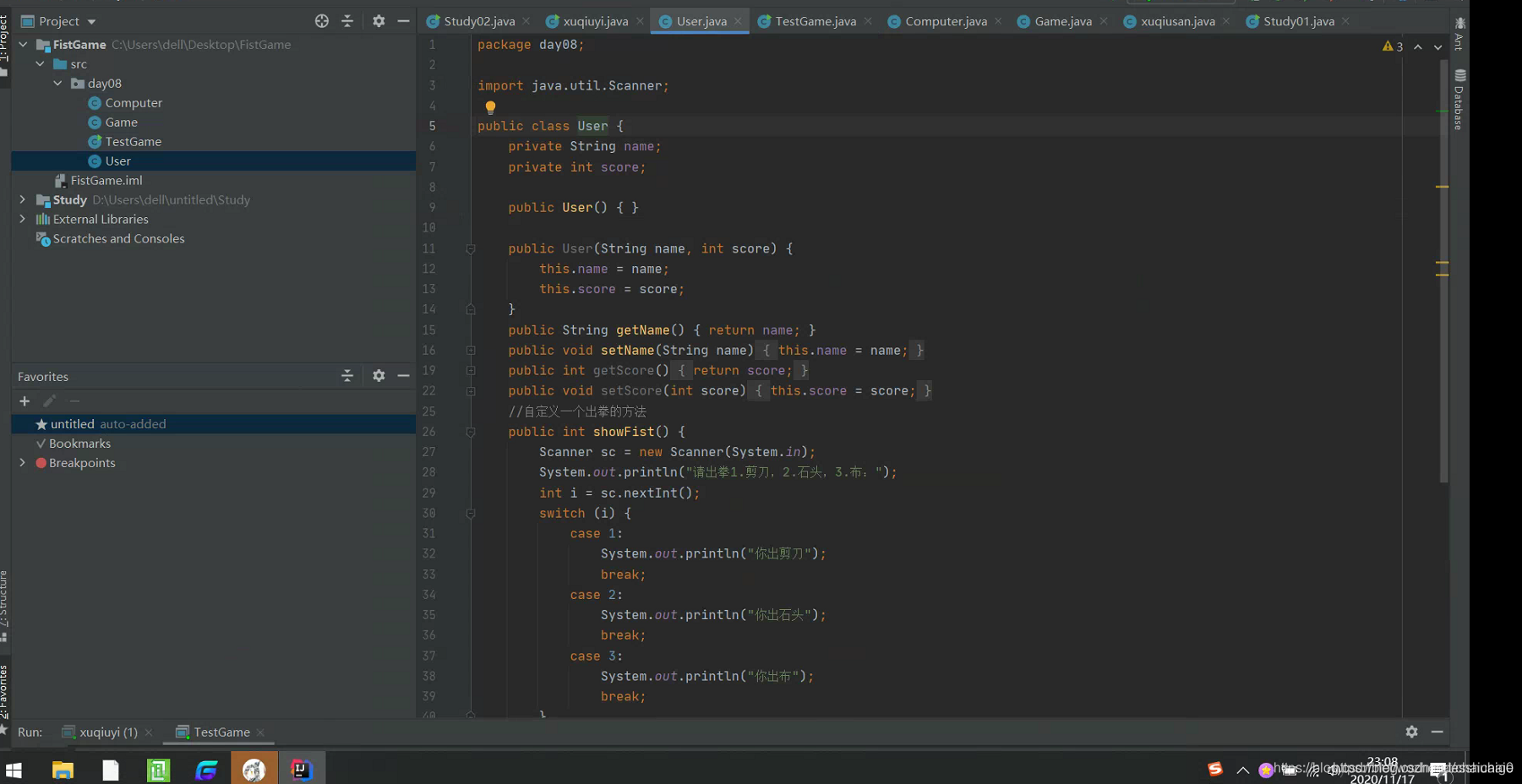Show hidden system tray icons
The height and width of the screenshot is (784, 1522).
(x=1242, y=770)
